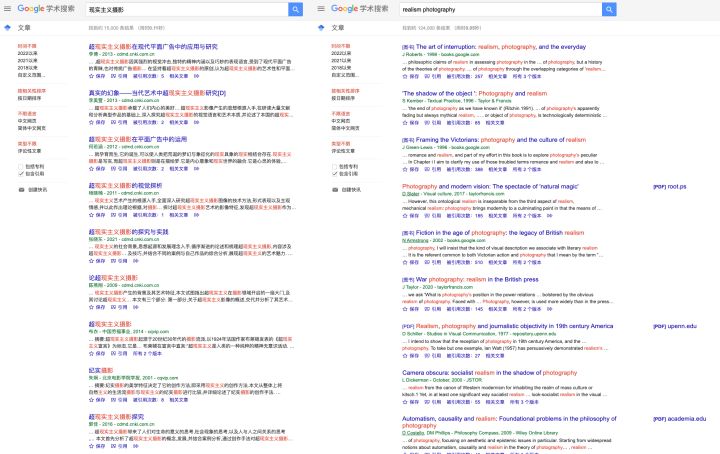Star-save result 'The art of interruption'
The height and width of the screenshot is (454, 720).
(405, 76)
